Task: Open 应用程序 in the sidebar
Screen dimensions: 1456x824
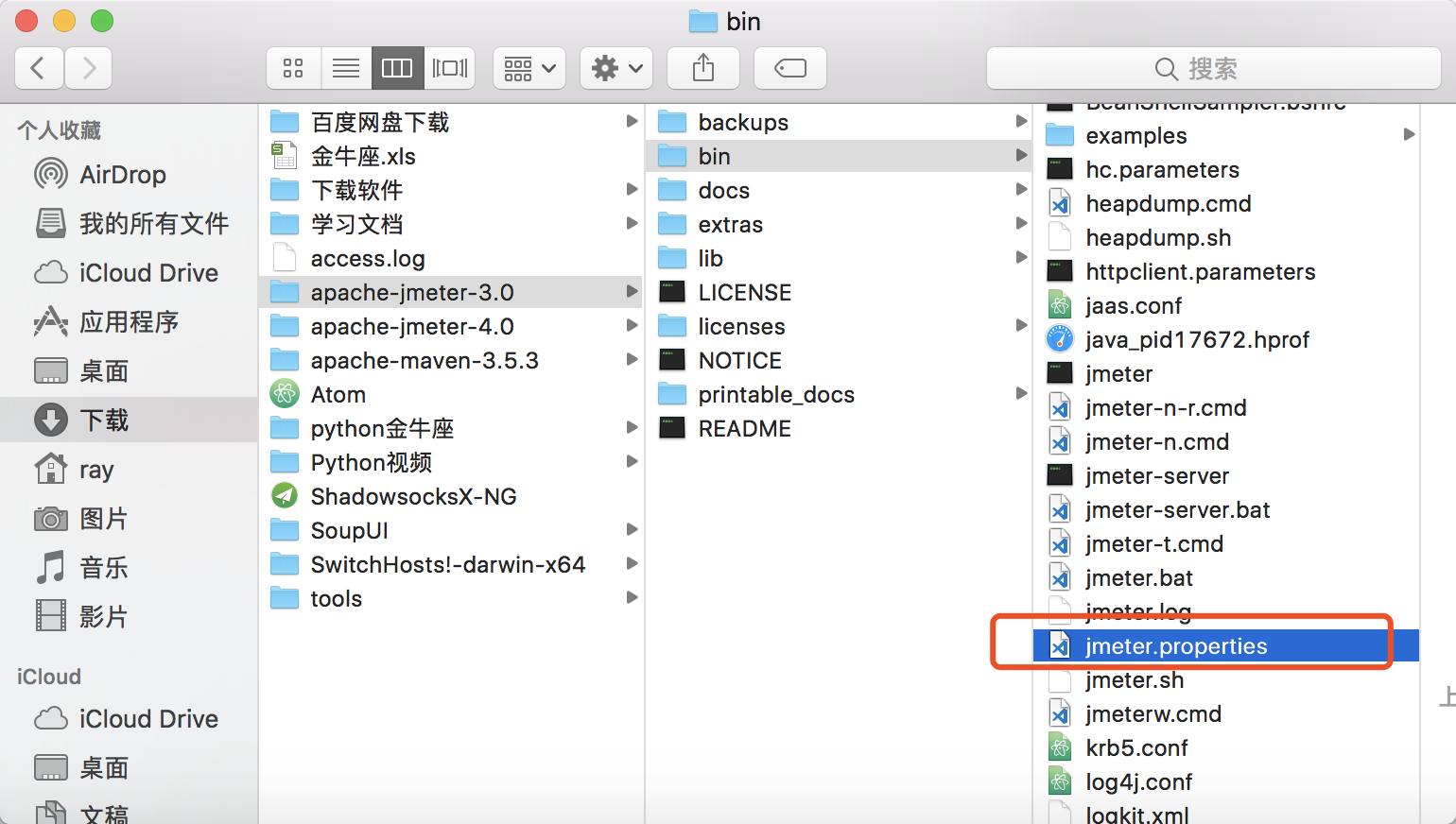Action: tap(129, 322)
